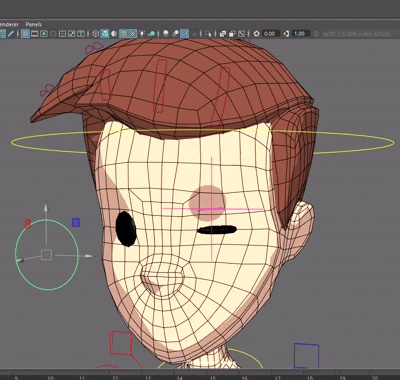This screenshot has width=400, height=380.
Task: Click the Gamma reset icon
Action: 286,34
